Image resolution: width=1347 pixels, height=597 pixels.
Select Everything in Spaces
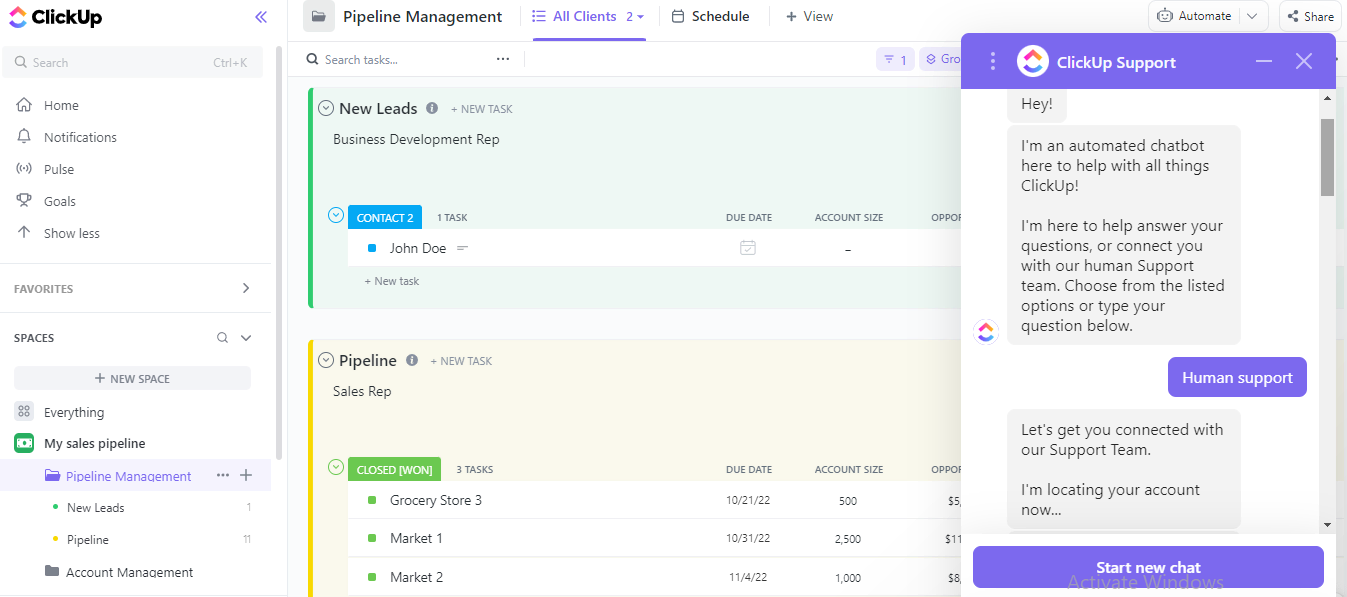pyautogui.click(x=74, y=412)
